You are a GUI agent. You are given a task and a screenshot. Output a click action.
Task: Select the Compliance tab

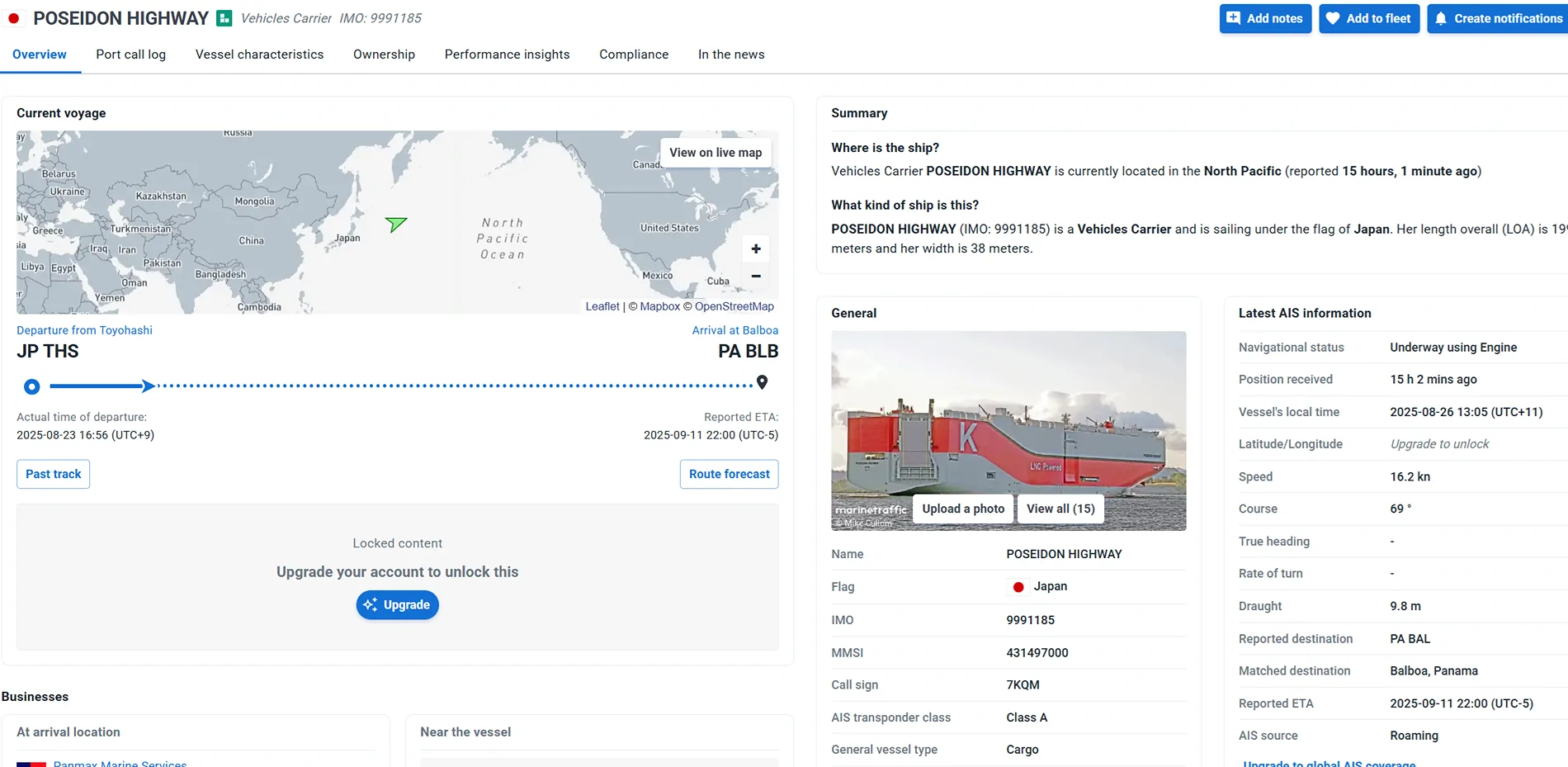[634, 54]
